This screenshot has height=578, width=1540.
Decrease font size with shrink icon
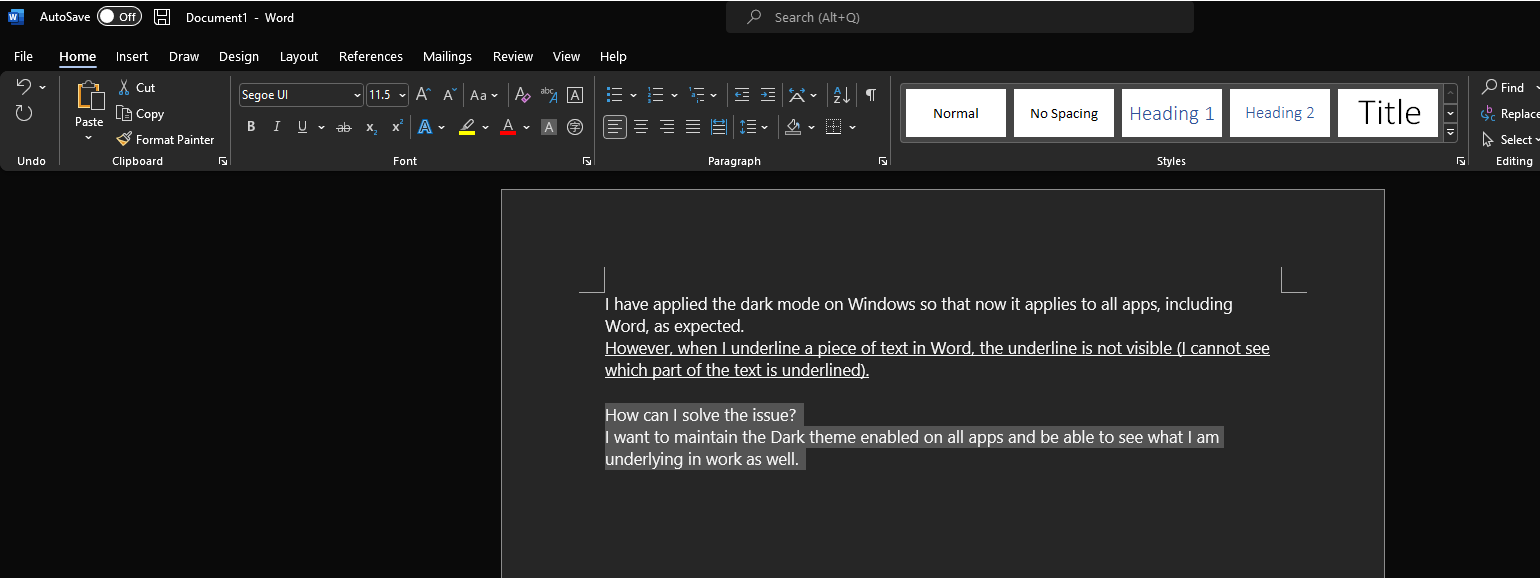pos(450,95)
